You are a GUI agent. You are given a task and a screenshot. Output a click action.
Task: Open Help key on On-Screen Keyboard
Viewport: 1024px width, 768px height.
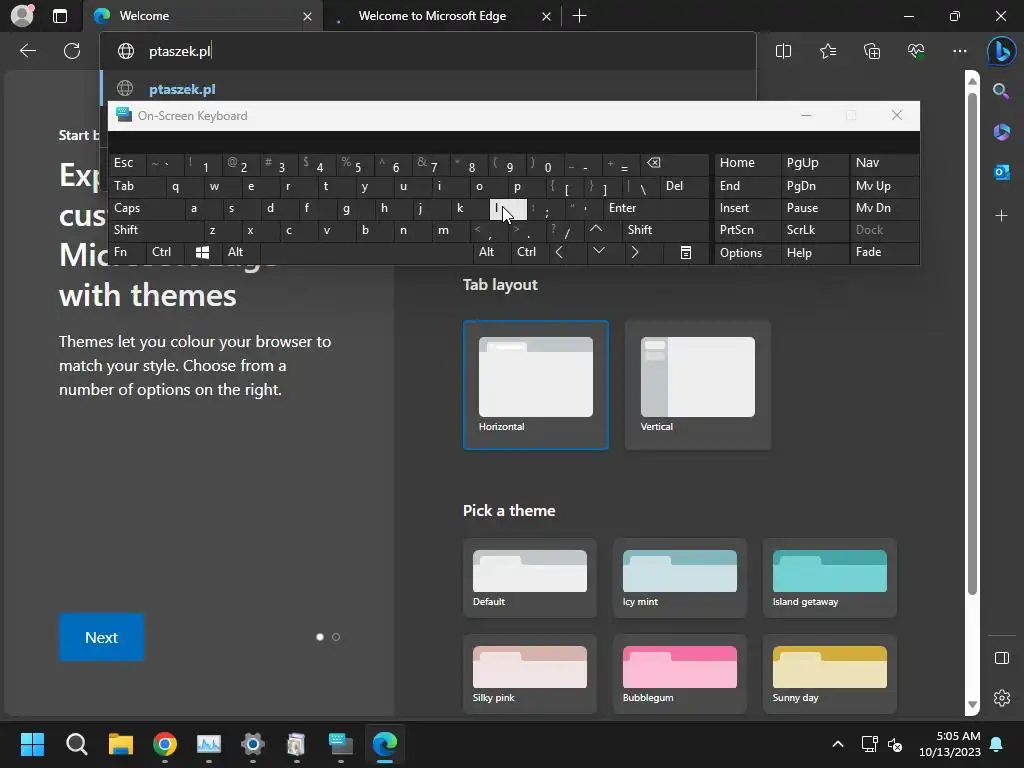coord(814,252)
